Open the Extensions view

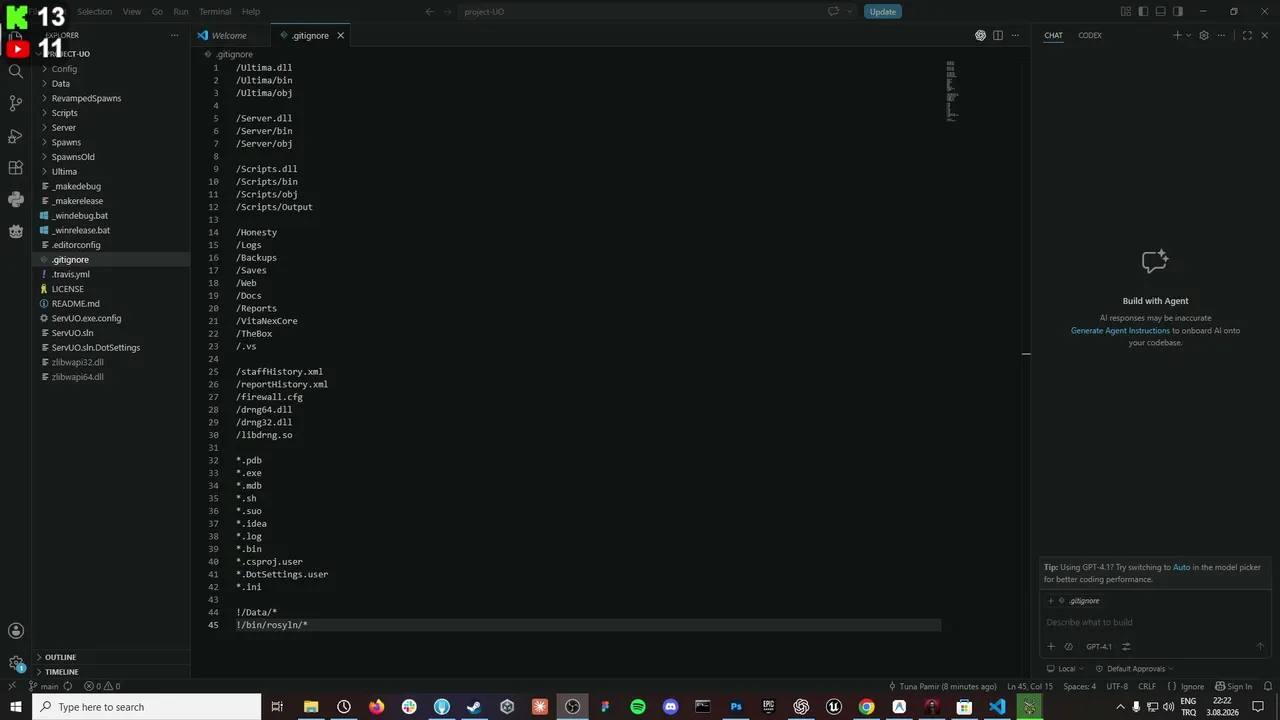(15, 167)
